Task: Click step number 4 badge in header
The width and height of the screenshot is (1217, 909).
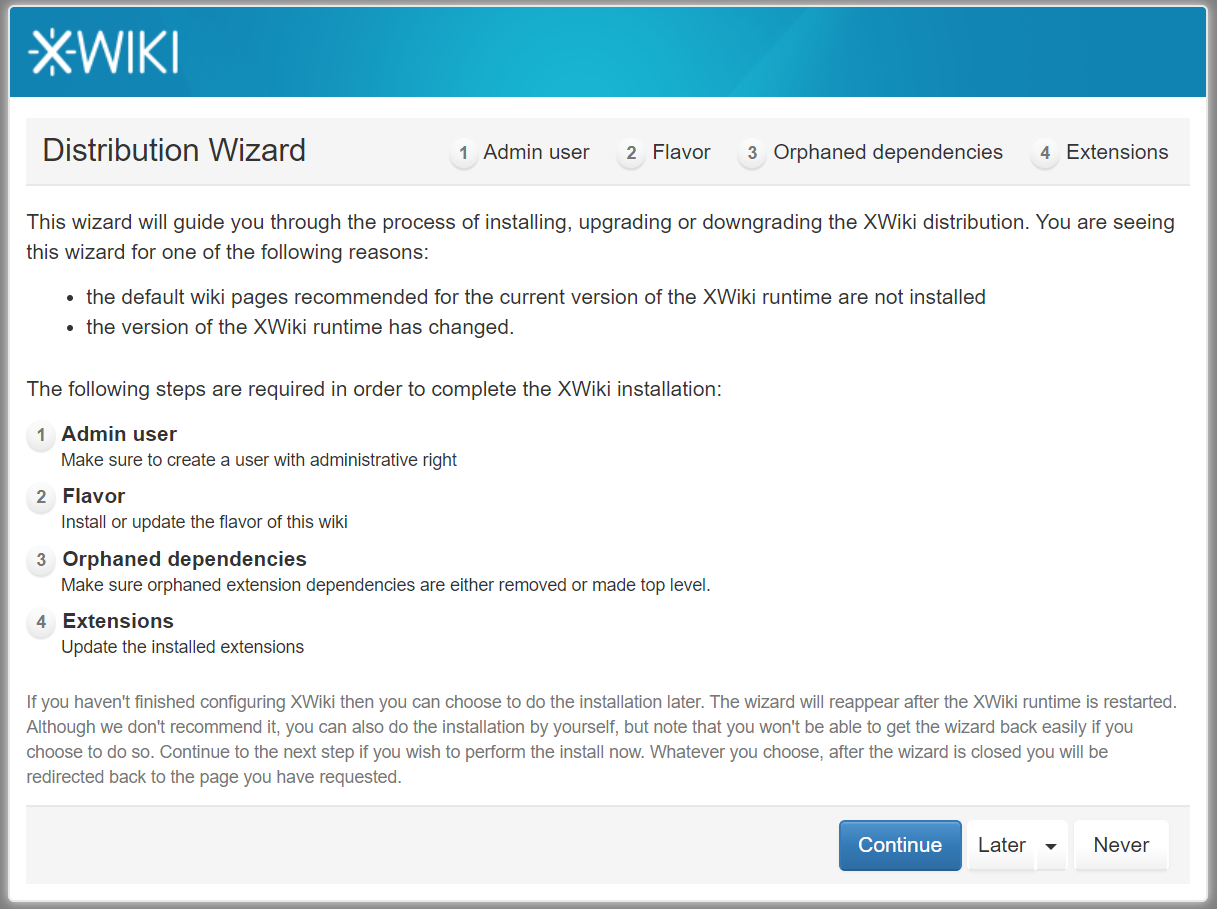Action: click(1045, 153)
